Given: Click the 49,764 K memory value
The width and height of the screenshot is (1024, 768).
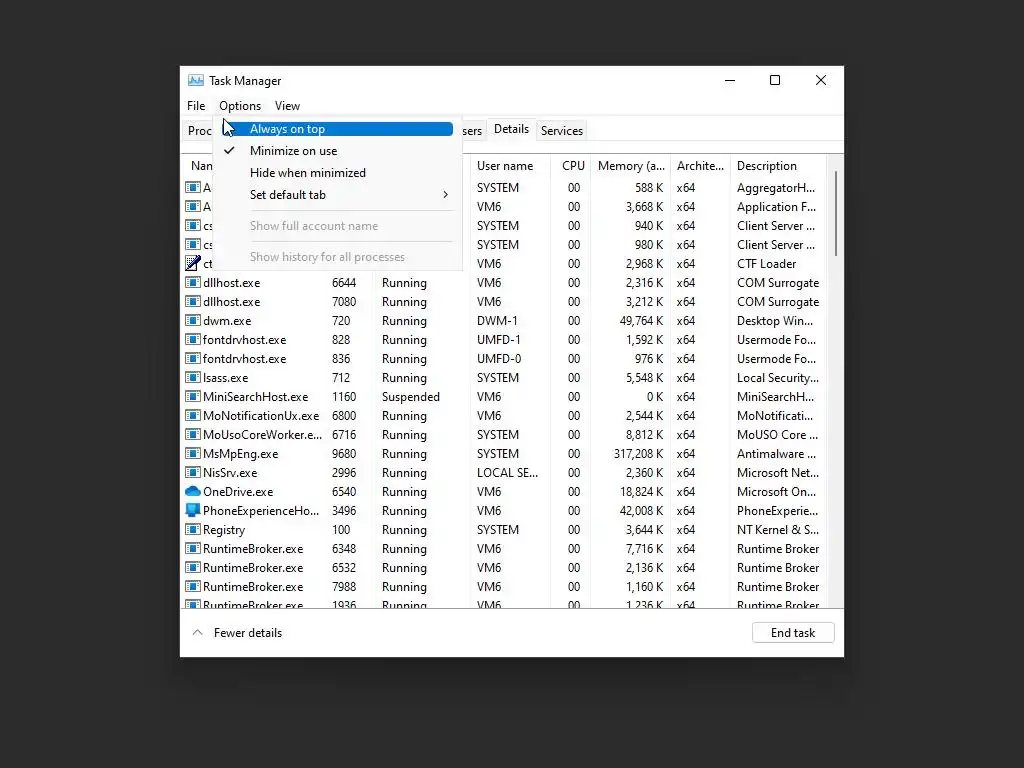Looking at the screenshot, I should click(641, 321).
